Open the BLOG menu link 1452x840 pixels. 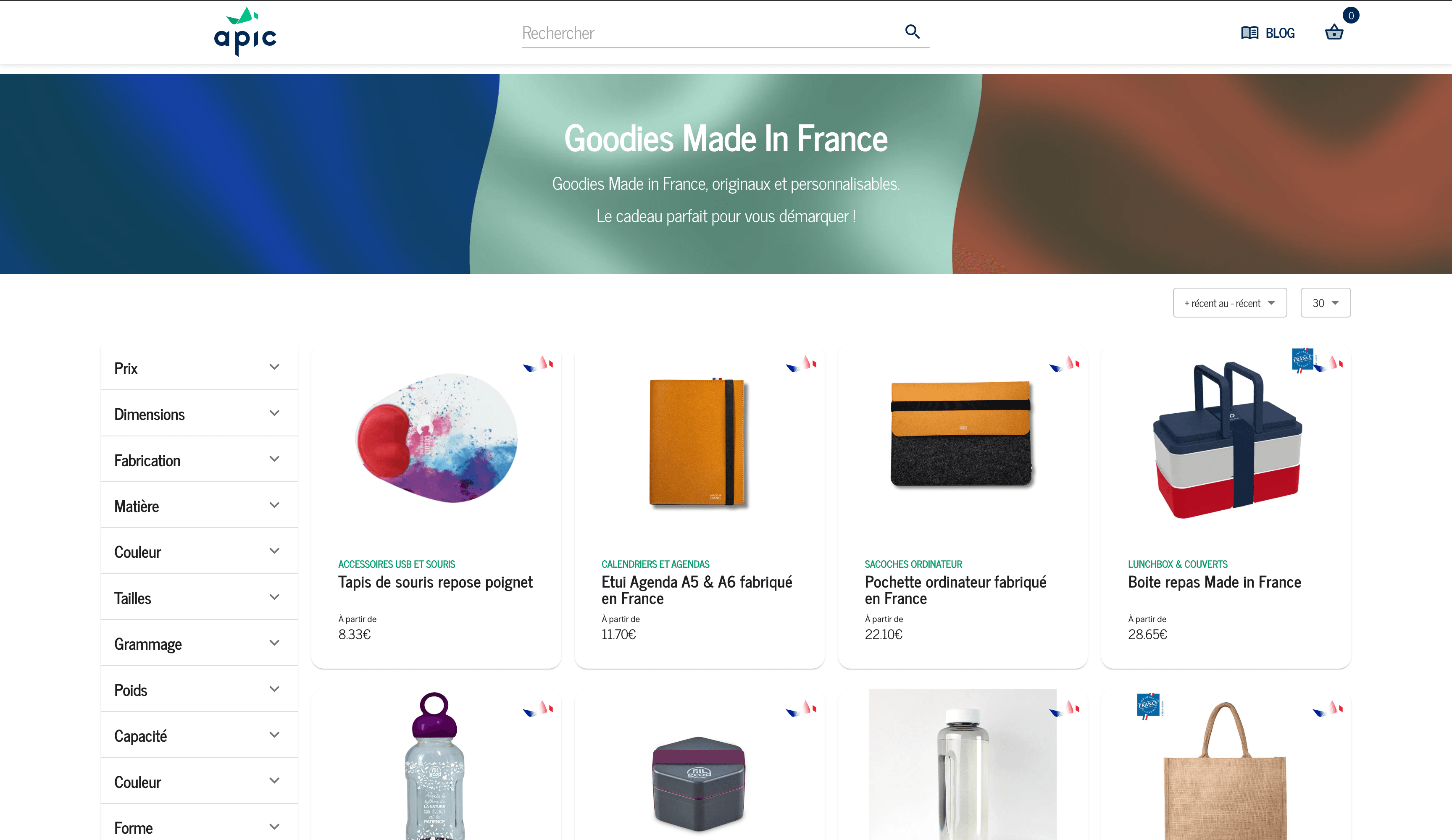1280,34
